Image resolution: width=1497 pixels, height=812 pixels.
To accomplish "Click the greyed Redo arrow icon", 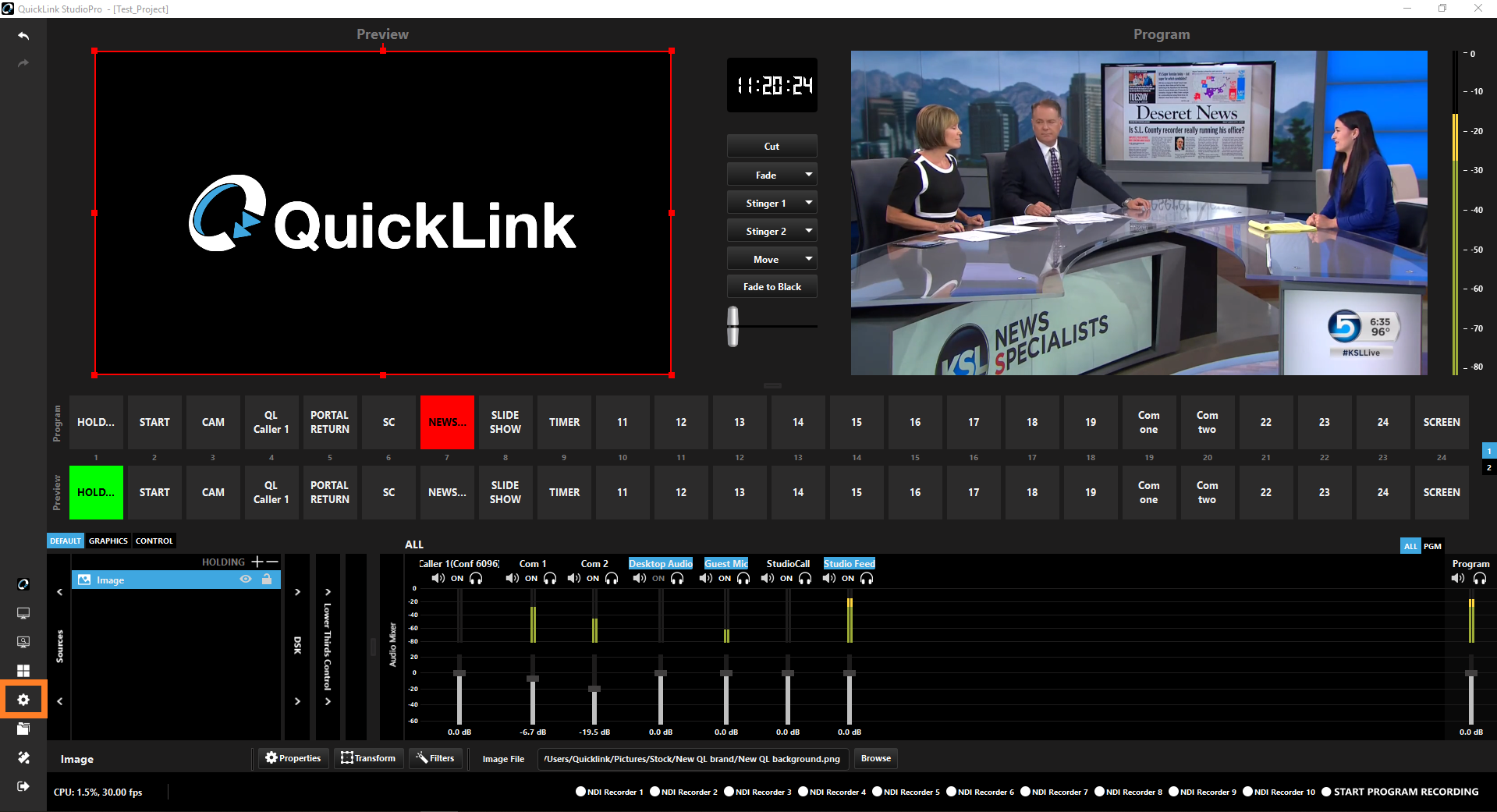I will pos(23,63).
